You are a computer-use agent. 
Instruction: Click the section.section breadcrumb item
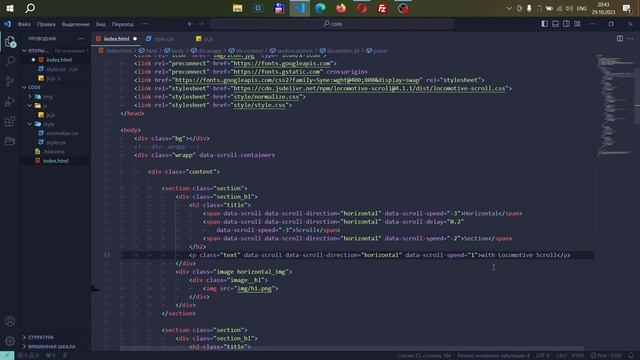291,51
